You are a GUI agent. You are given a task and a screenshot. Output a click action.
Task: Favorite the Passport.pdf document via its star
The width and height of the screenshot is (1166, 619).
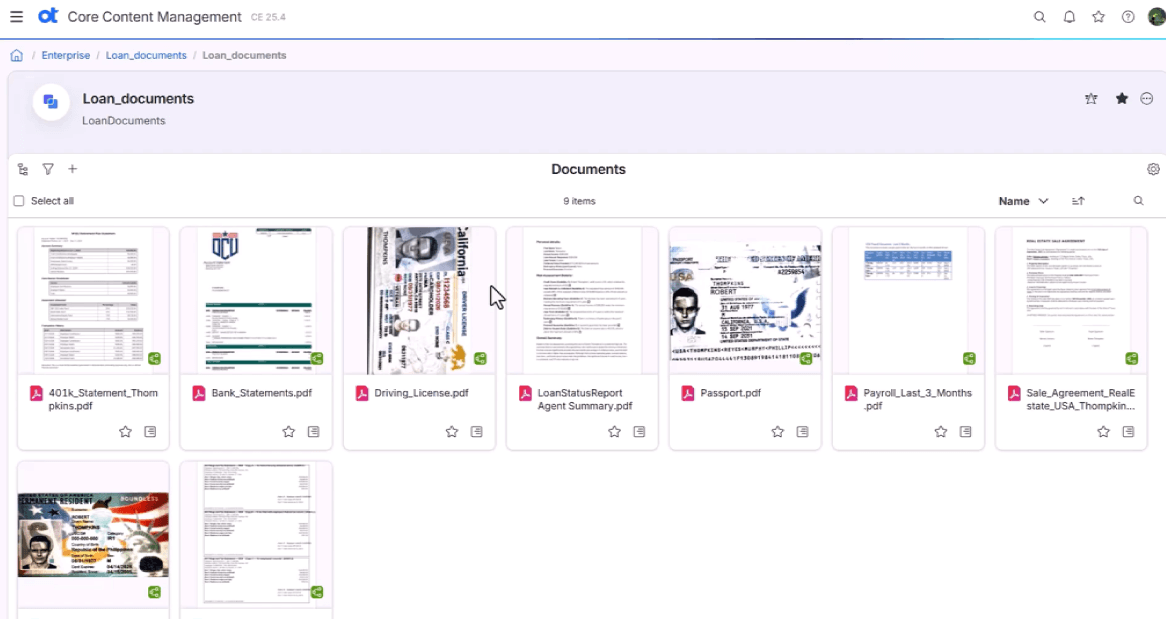(x=777, y=431)
